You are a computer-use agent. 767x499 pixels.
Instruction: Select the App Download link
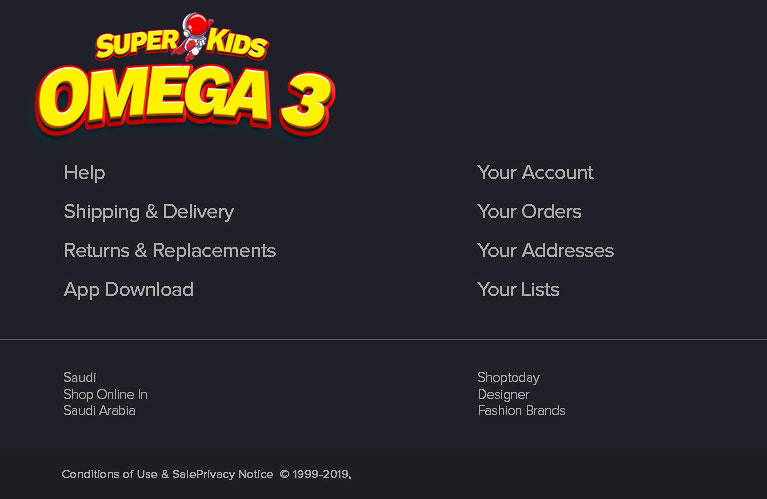tap(129, 289)
